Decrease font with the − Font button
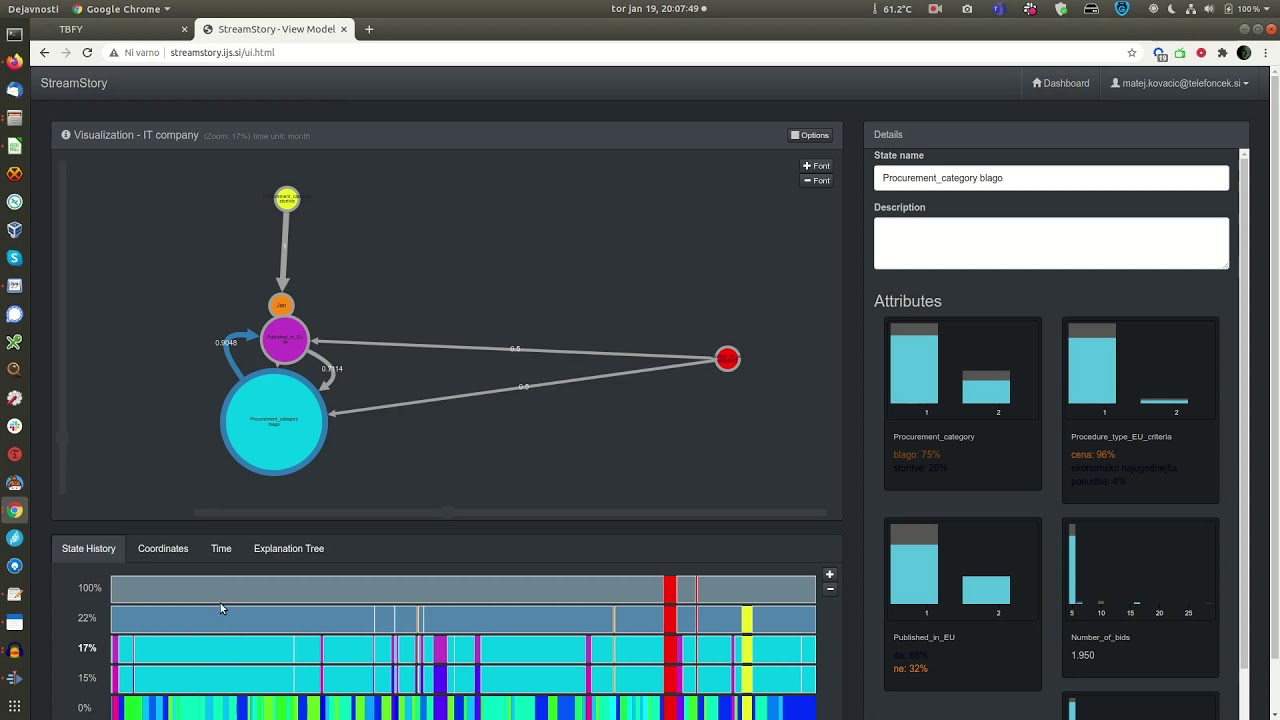Image resolution: width=1280 pixels, height=720 pixels. [x=816, y=181]
